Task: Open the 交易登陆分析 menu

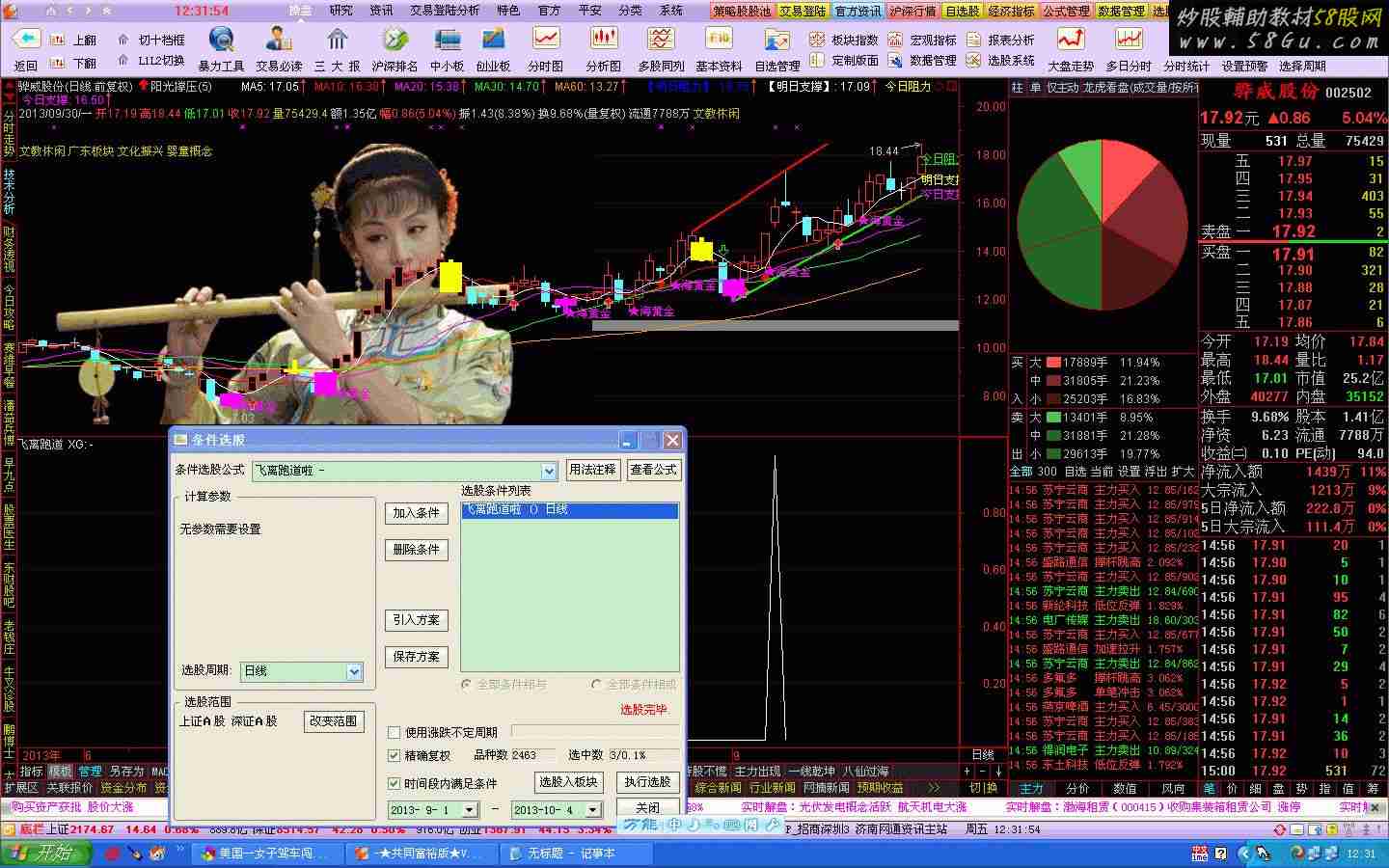Action: 445,11
